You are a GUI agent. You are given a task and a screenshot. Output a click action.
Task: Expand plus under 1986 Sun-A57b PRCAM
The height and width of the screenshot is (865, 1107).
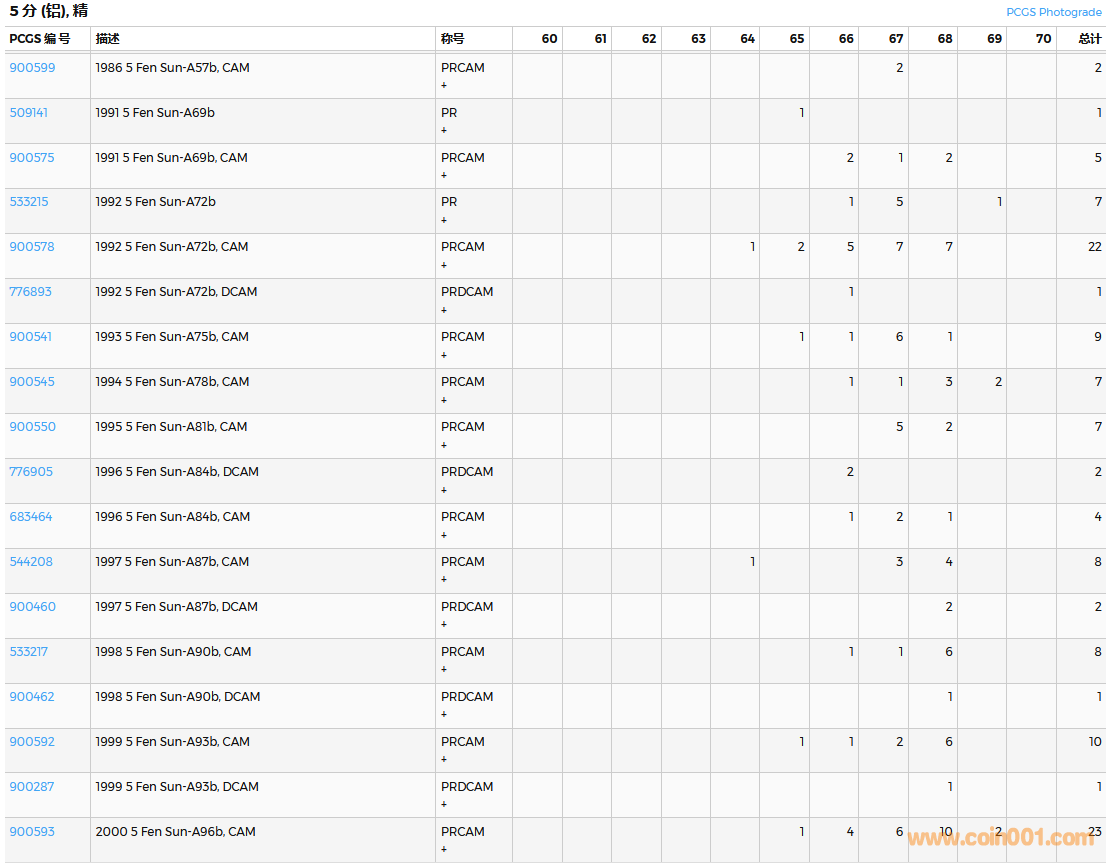point(444,86)
